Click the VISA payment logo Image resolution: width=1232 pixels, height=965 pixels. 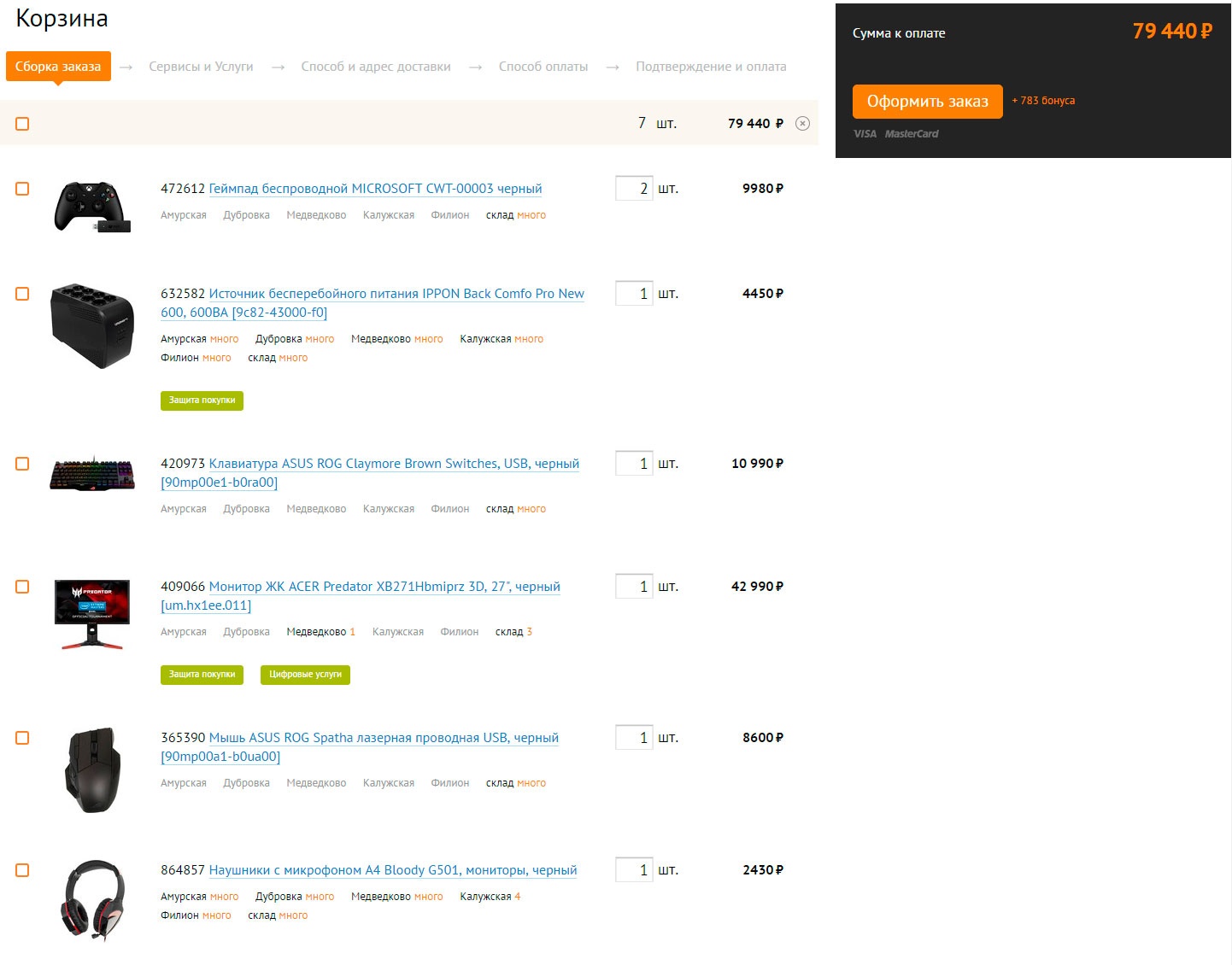point(865,134)
